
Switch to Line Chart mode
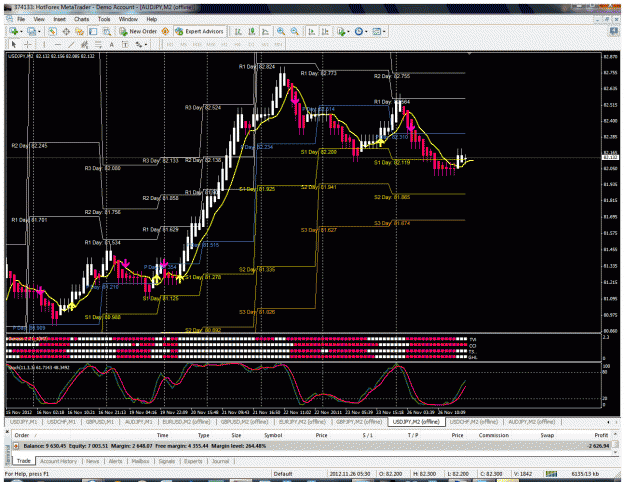click(x=265, y=31)
